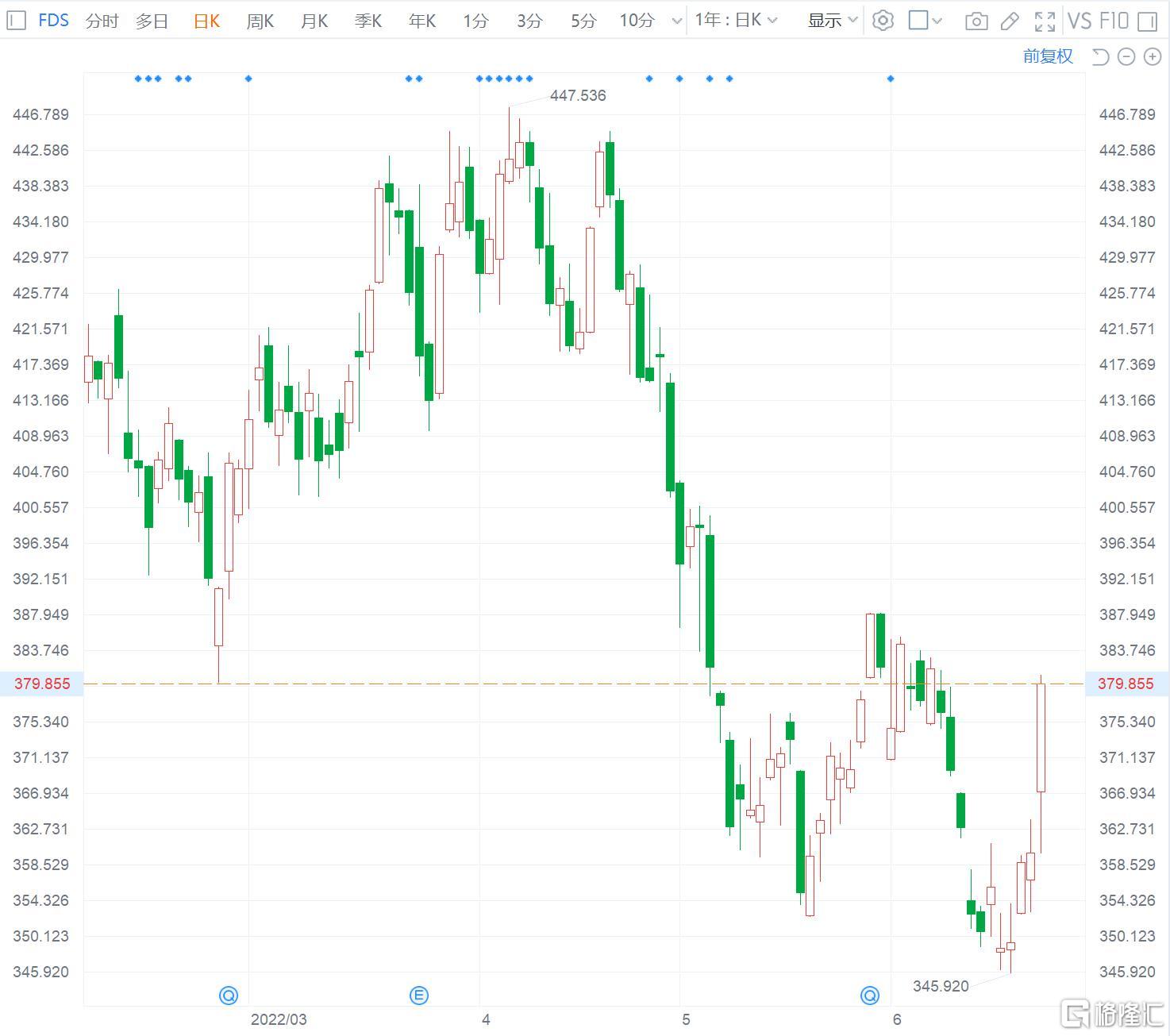Switch to 分时 intraday tab

tap(102, 21)
